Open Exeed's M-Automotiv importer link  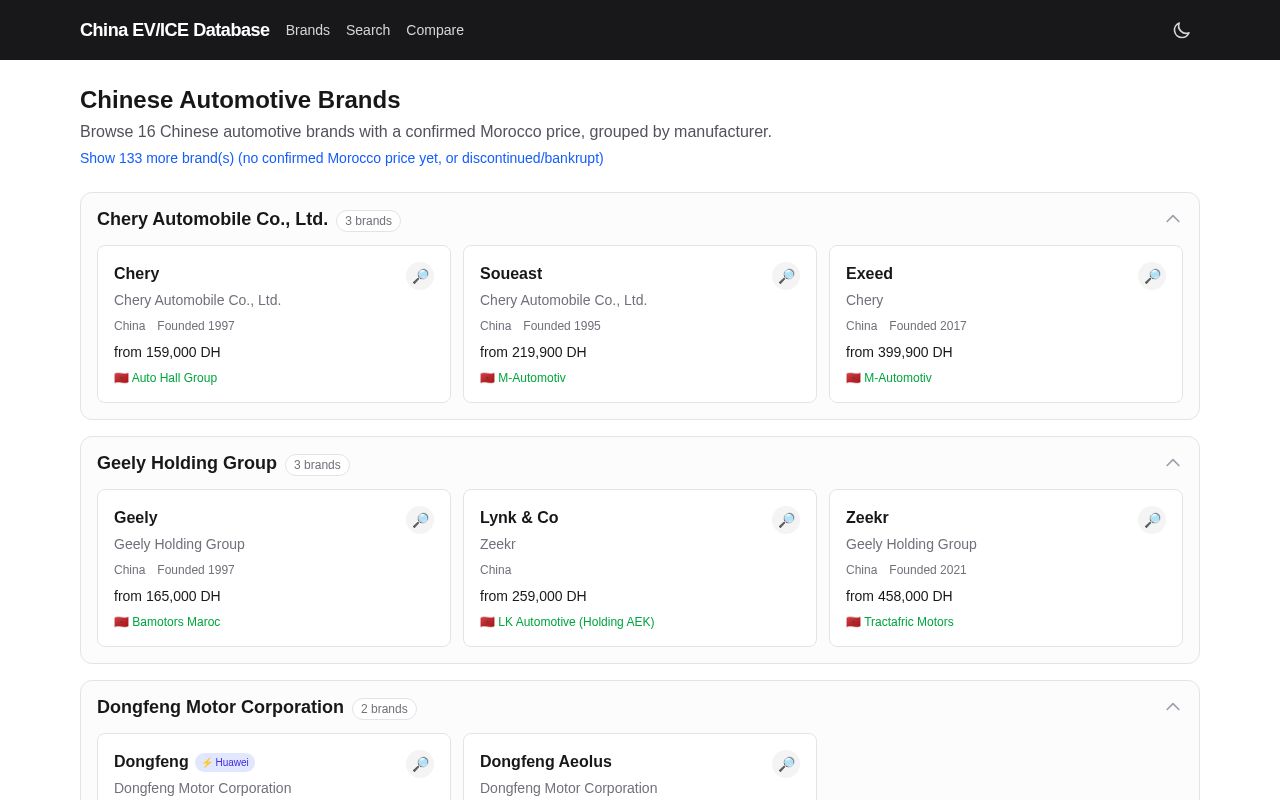(889, 378)
